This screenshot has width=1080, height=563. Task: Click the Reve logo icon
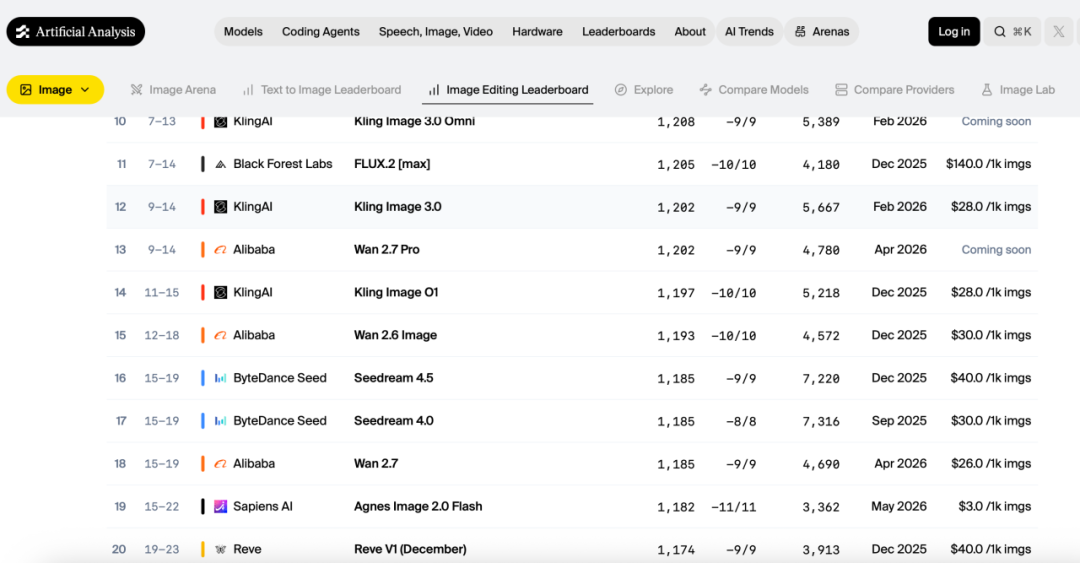(x=220, y=549)
